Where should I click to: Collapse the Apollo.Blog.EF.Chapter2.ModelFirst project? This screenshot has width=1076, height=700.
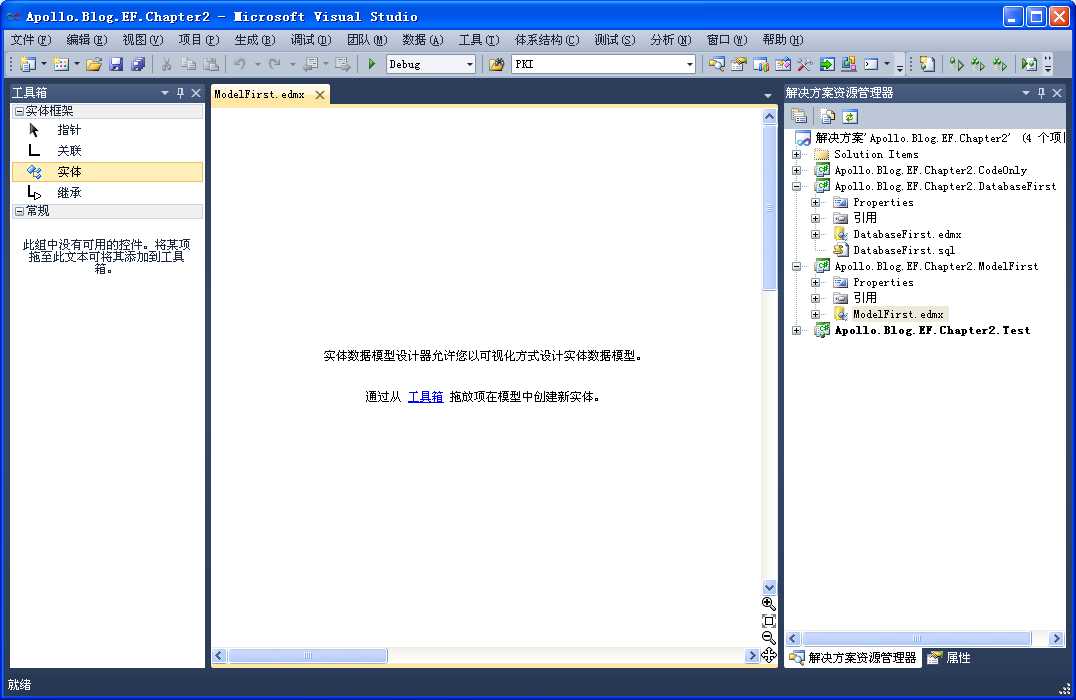point(797,266)
